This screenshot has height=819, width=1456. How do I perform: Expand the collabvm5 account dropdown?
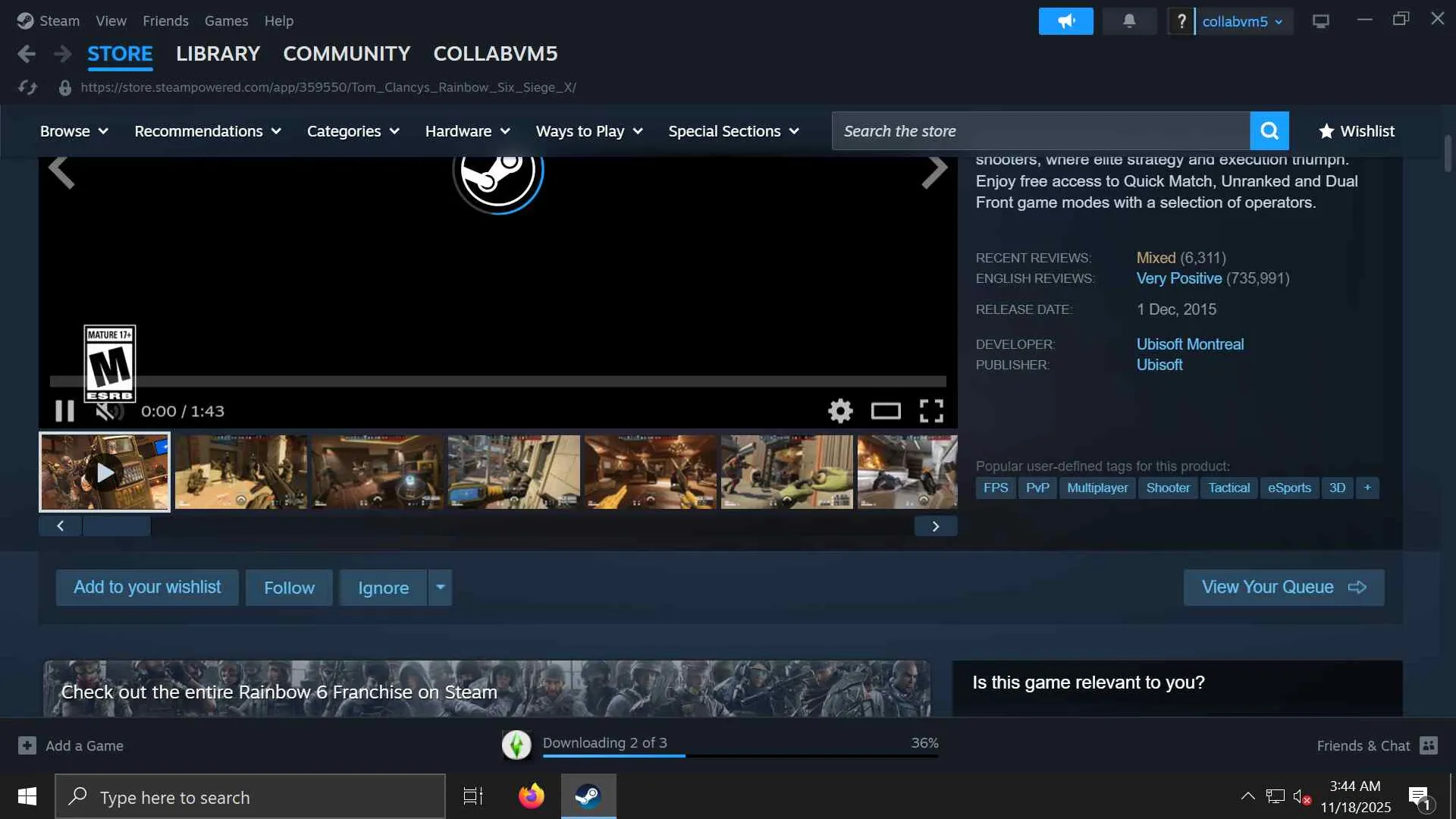1242,21
